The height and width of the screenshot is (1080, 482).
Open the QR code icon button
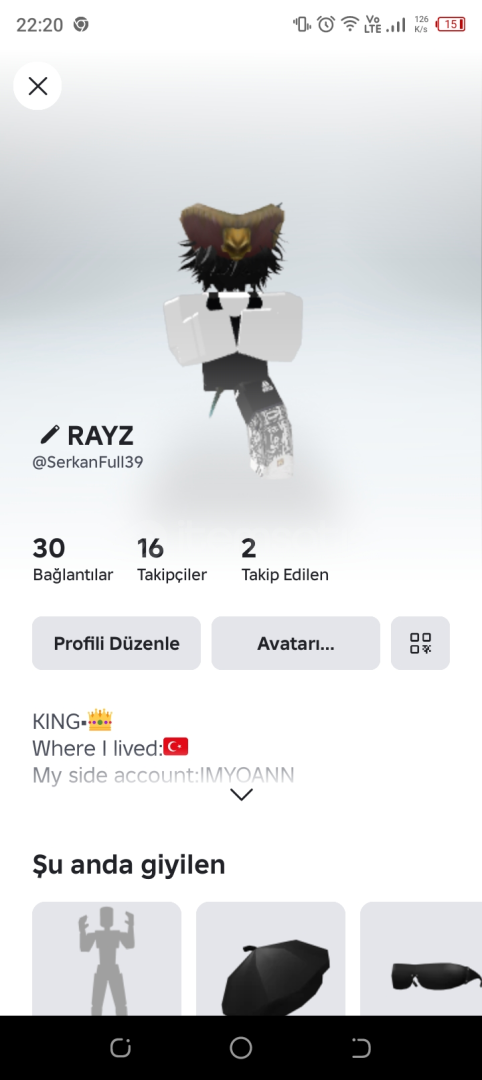click(x=420, y=643)
